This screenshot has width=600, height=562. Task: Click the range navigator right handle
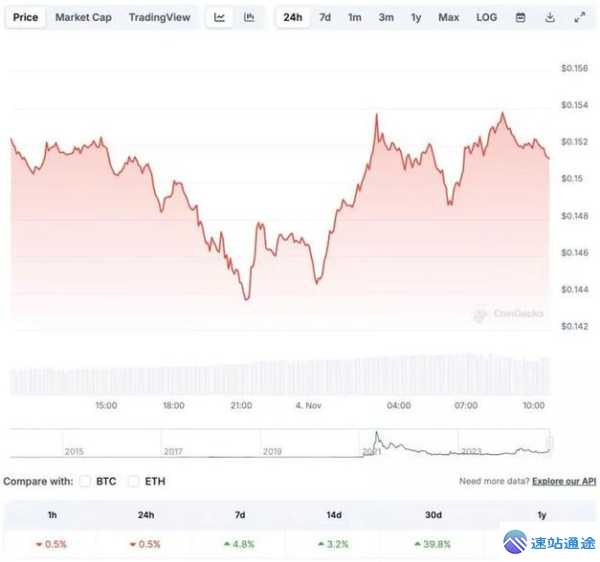tap(551, 442)
